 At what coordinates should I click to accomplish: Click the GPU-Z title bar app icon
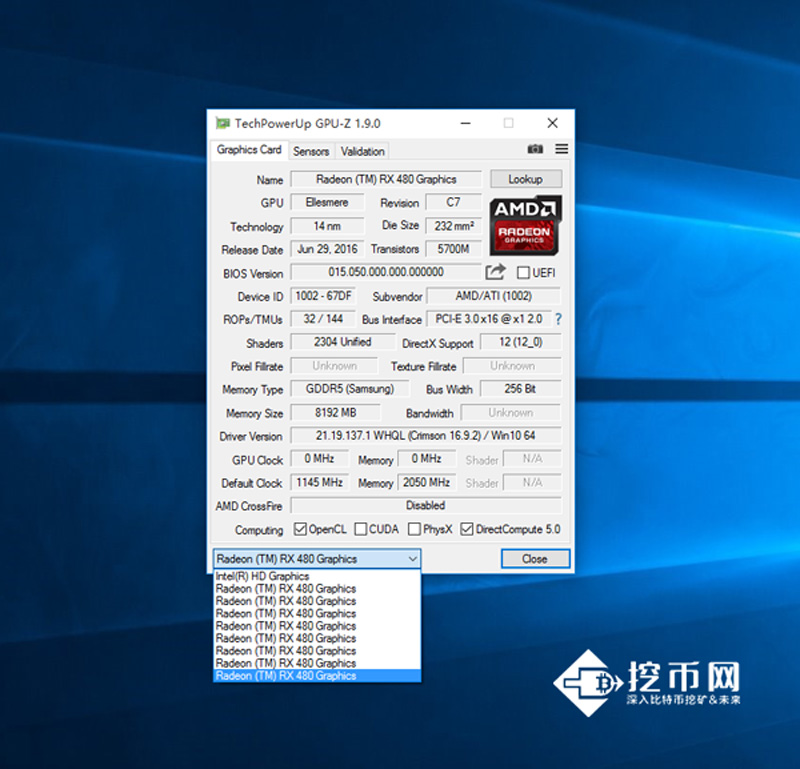tap(222, 123)
